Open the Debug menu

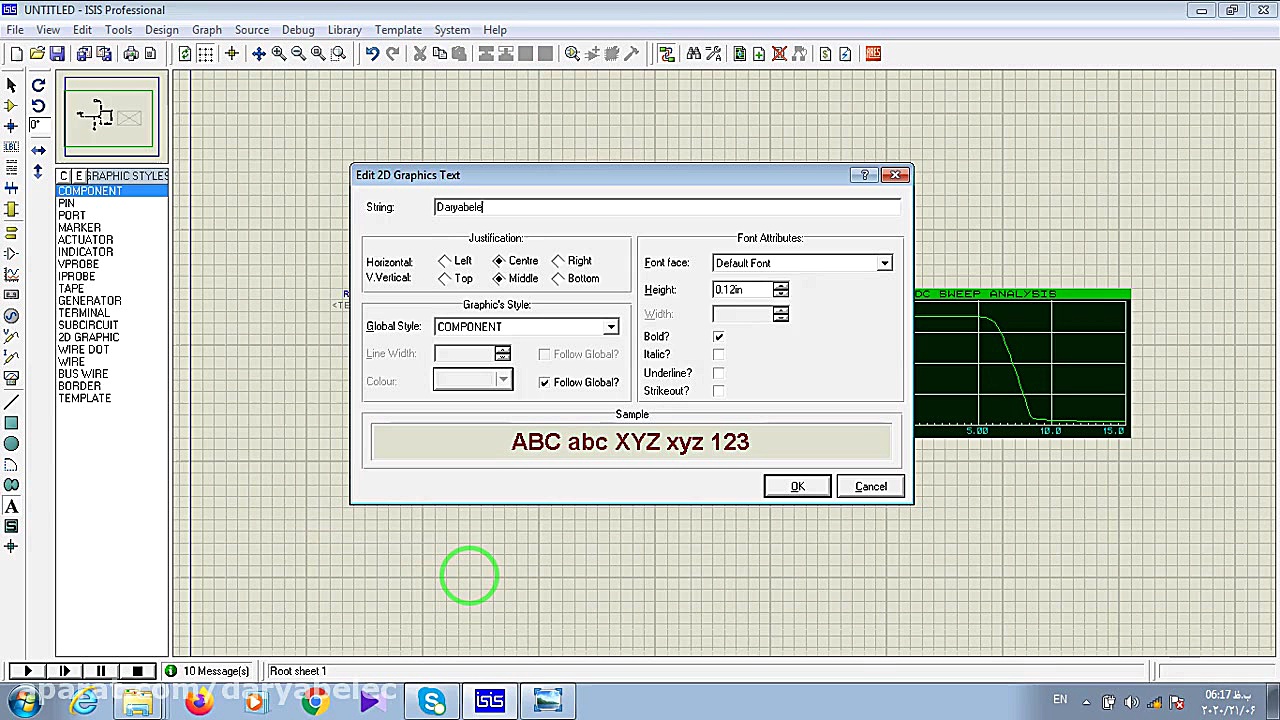click(x=298, y=30)
